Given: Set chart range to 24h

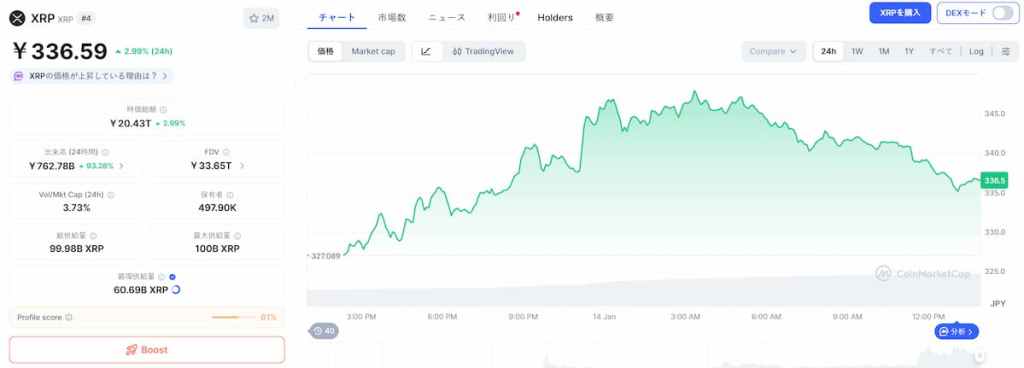Looking at the screenshot, I should 829,52.
